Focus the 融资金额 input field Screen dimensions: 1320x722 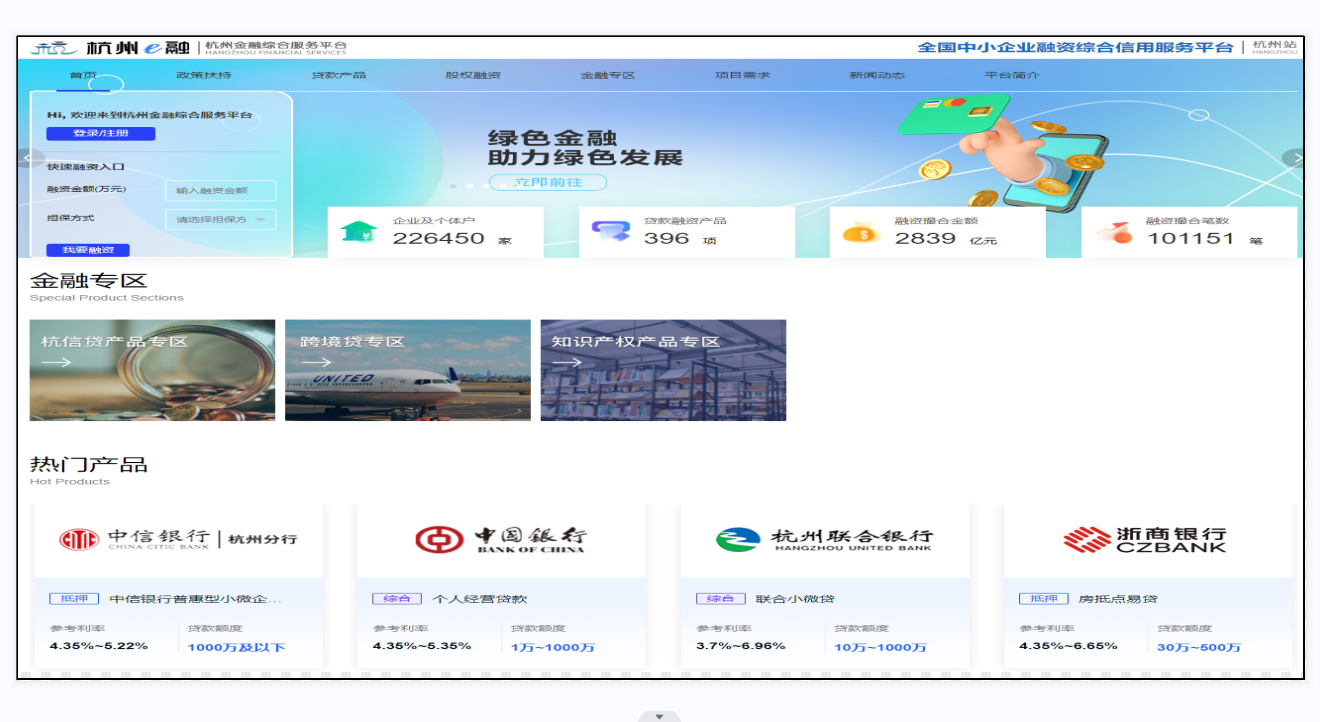[x=220, y=190]
